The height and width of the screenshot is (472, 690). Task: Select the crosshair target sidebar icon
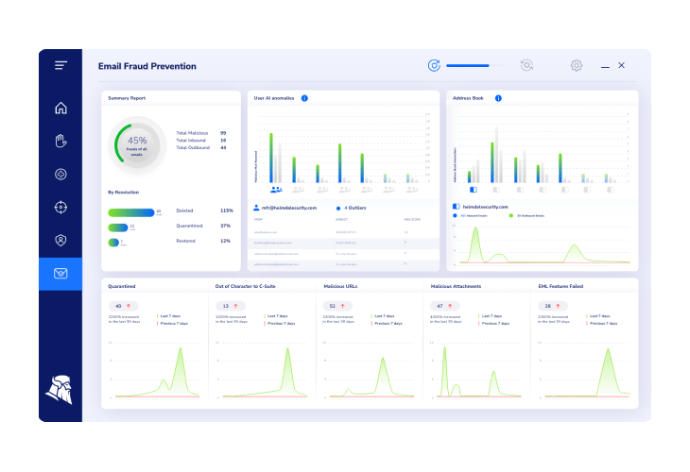click(x=61, y=207)
